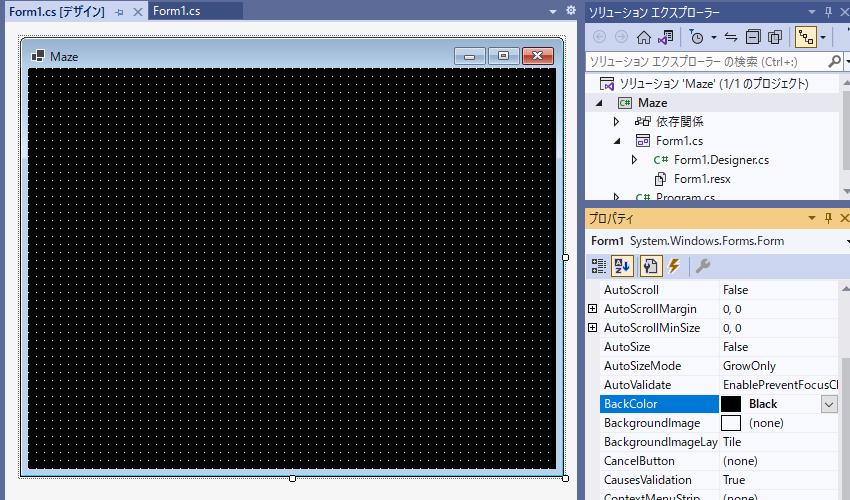Viewport: 850px width, 500px height.
Task: Click the wrench Property Pages icon
Action: (x=703, y=266)
